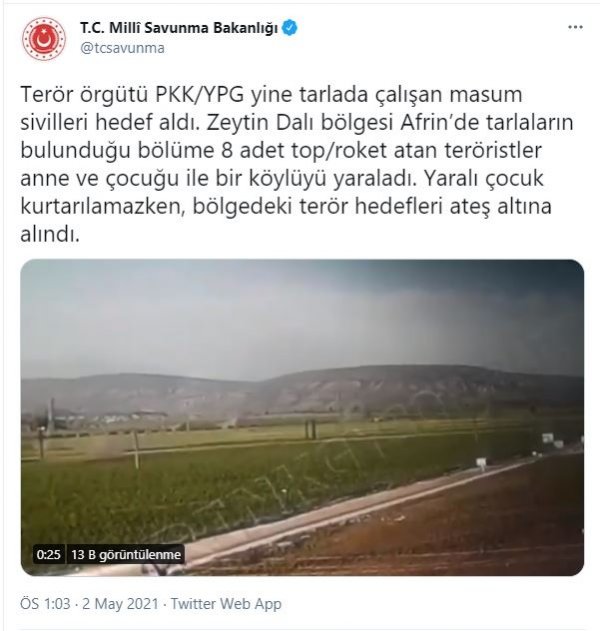Click the final word alındı in tweet
This screenshot has height=631, width=600.
click(50, 234)
